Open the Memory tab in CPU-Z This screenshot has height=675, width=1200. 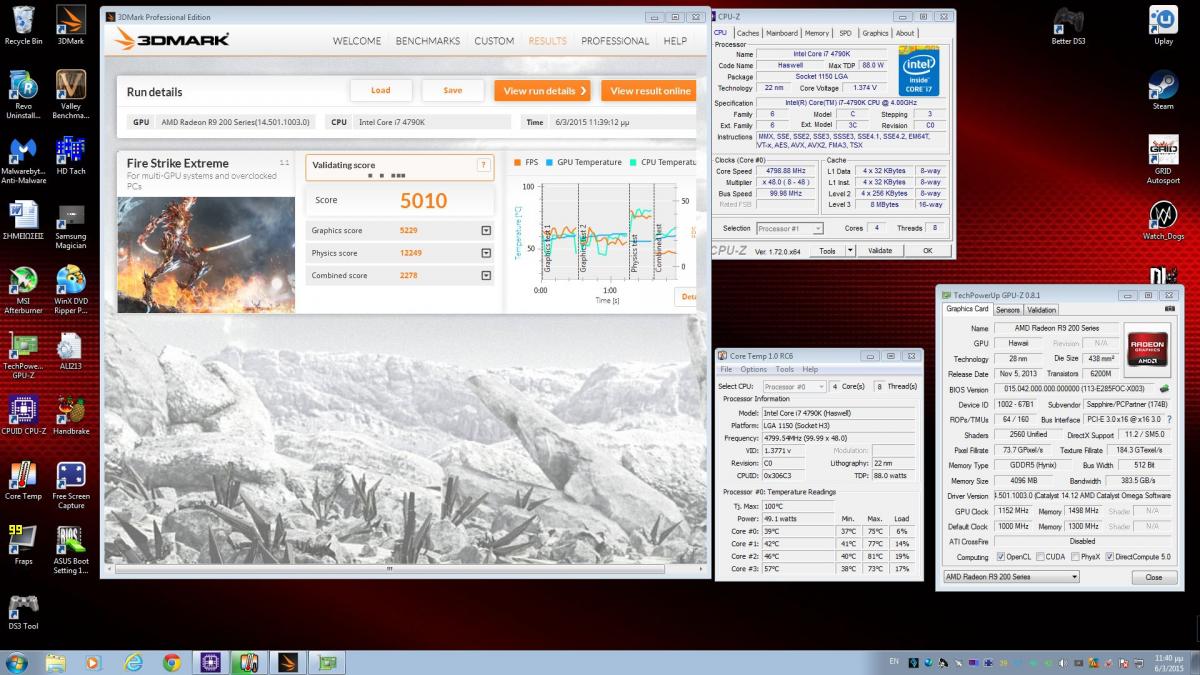tap(817, 33)
